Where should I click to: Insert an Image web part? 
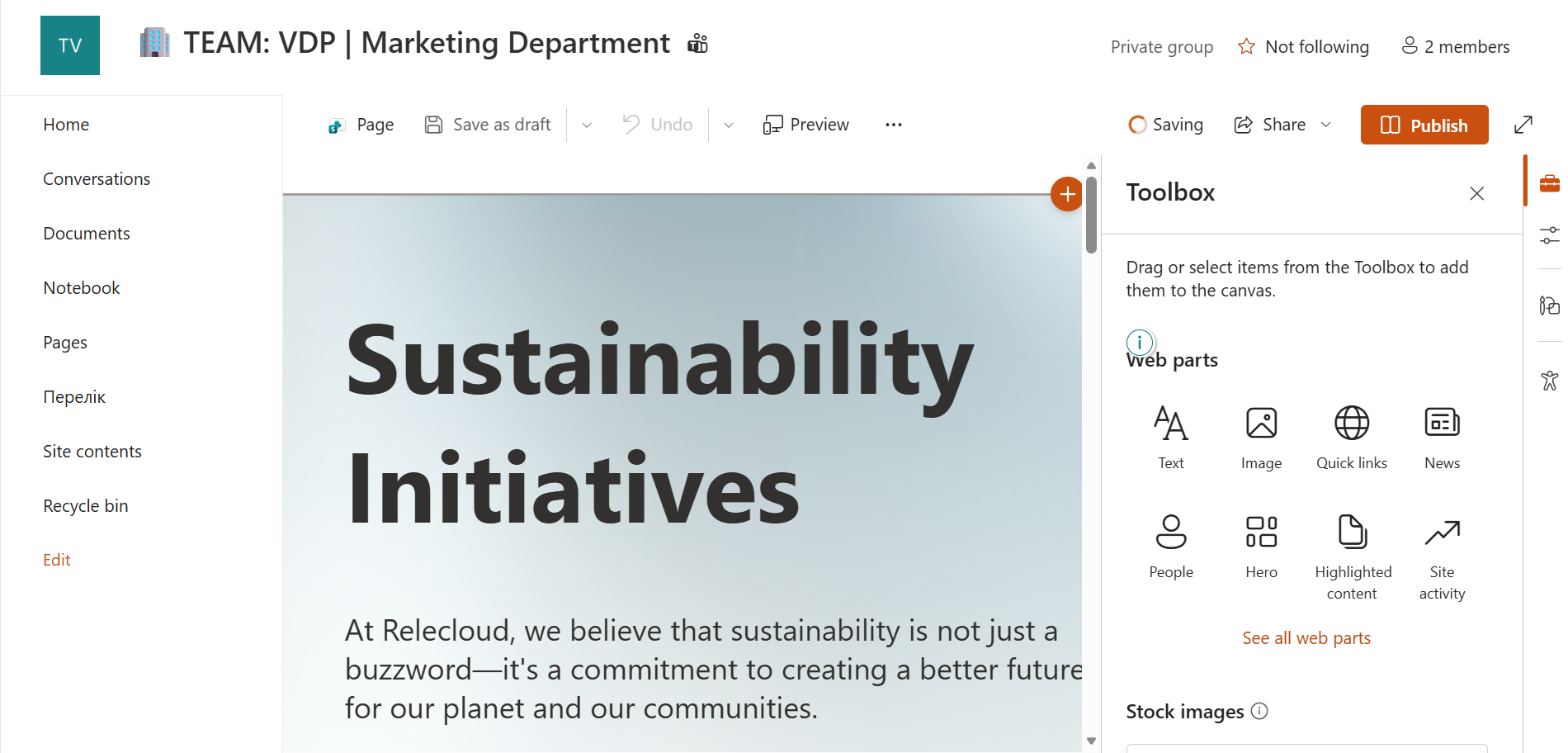[1261, 438]
